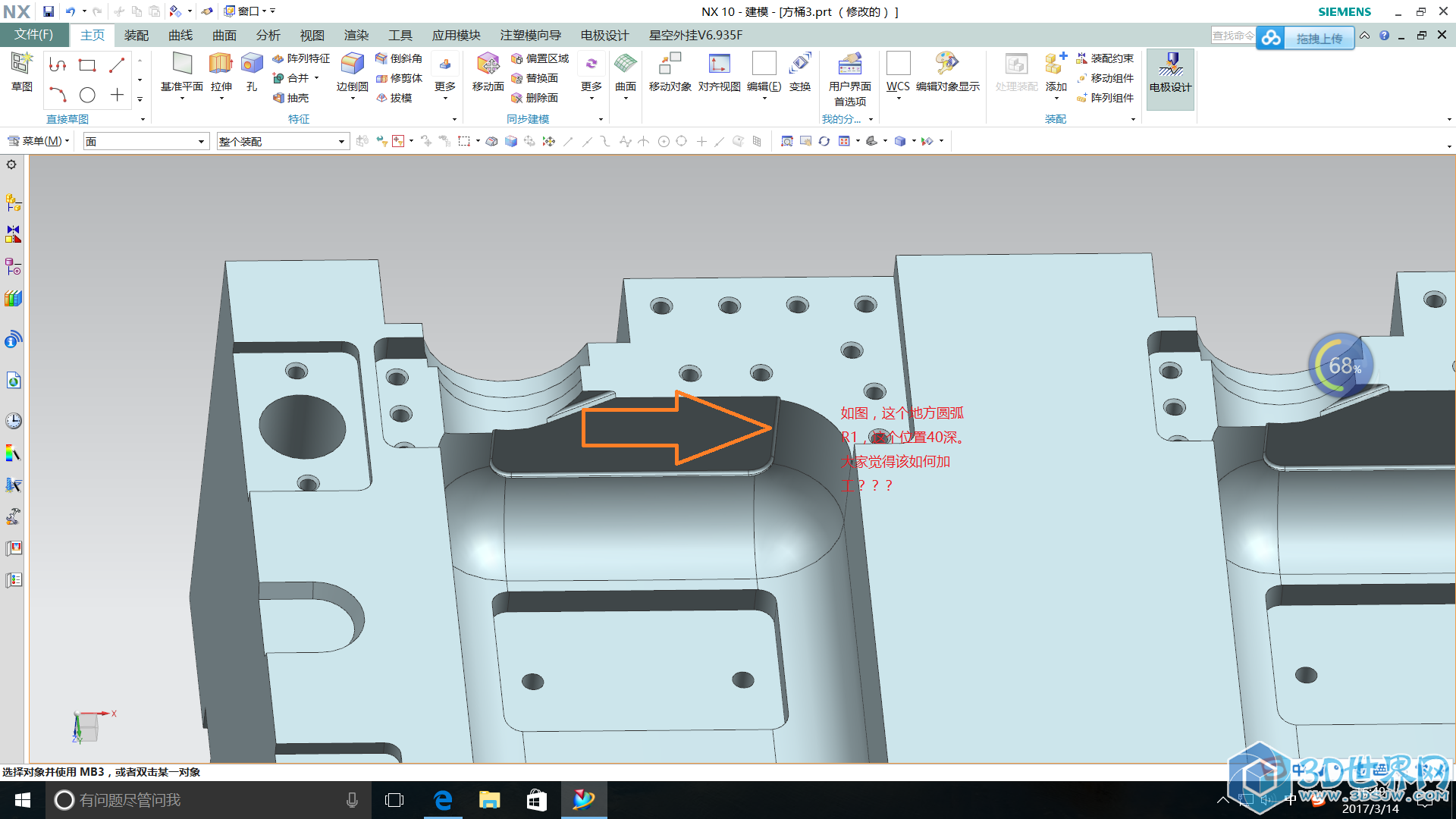Switch to 星空外挂V6.935F tab
1456x819 pixels.
(x=695, y=36)
